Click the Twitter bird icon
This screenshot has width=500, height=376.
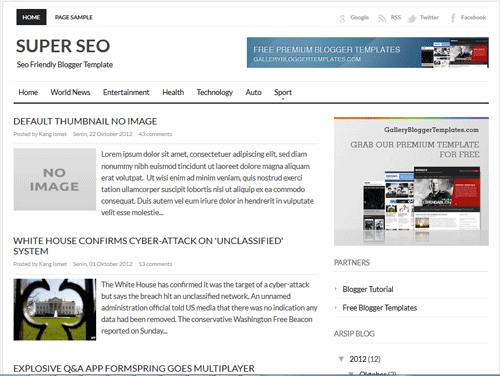[412, 18]
